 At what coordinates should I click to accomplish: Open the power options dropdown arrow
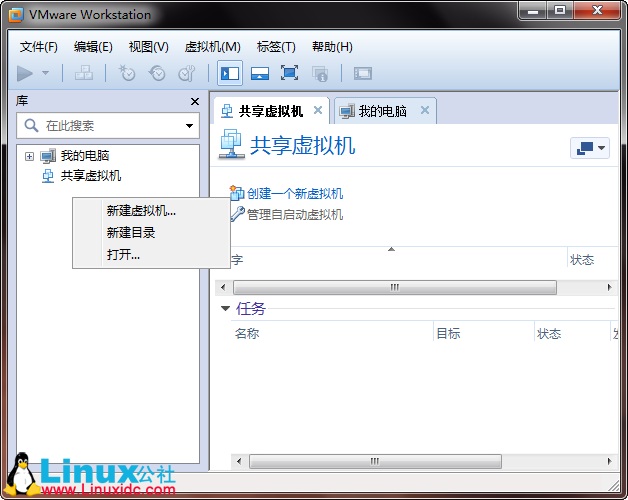tap(45, 73)
